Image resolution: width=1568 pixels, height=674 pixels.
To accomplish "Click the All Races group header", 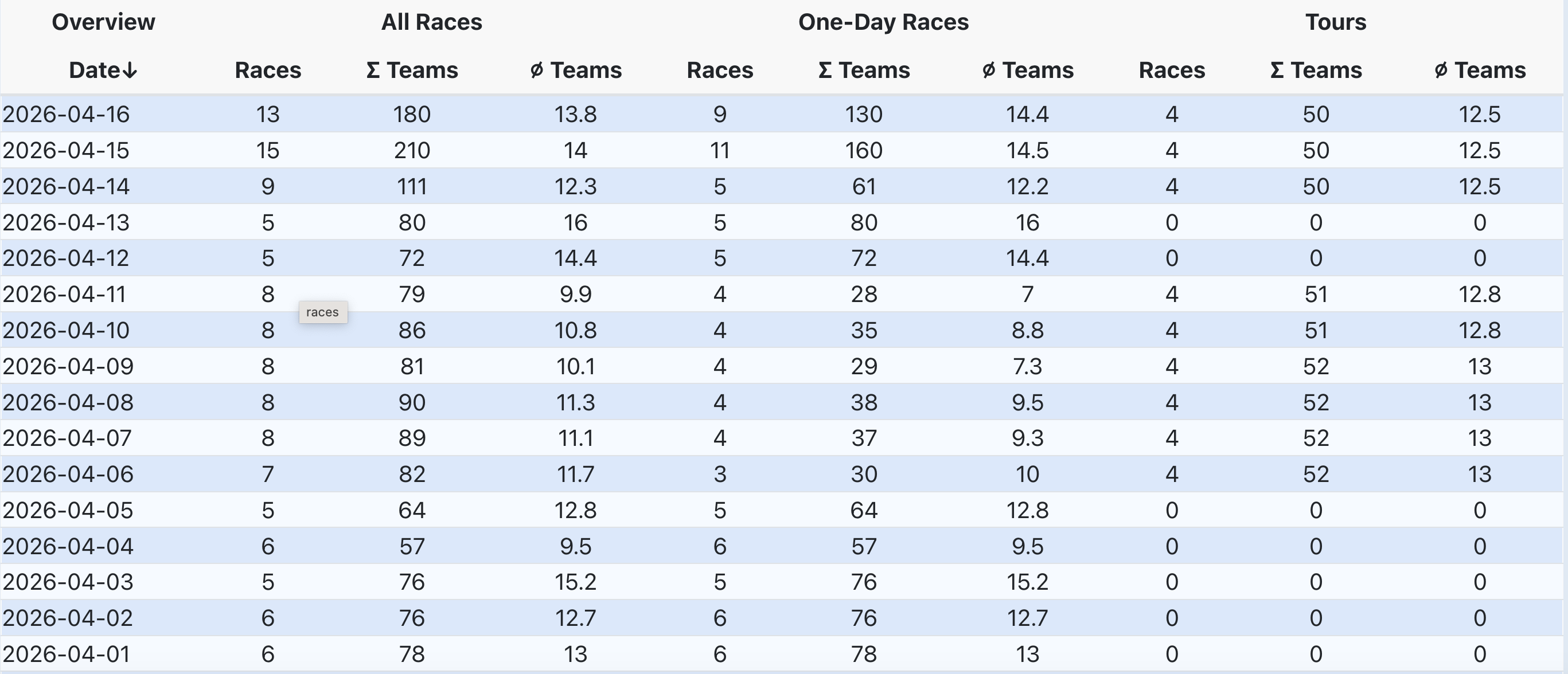I will (431, 22).
